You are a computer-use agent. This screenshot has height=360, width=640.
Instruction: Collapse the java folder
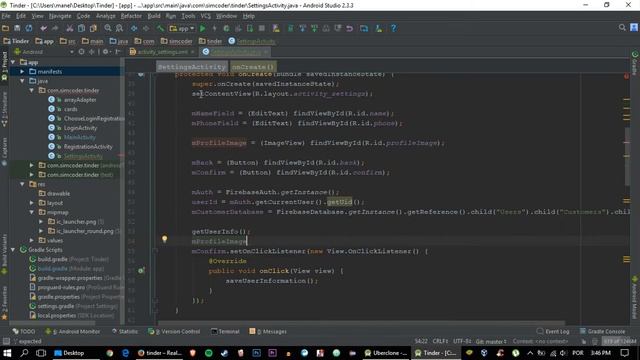[22, 81]
